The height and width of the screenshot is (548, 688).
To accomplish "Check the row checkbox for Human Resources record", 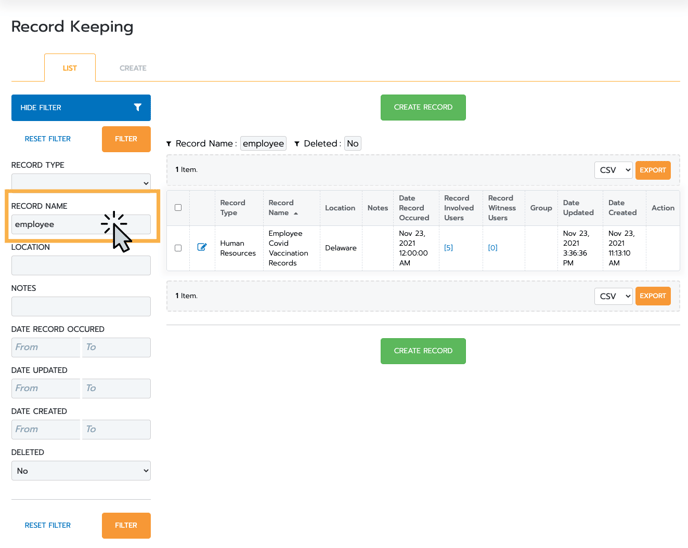I will (178, 248).
